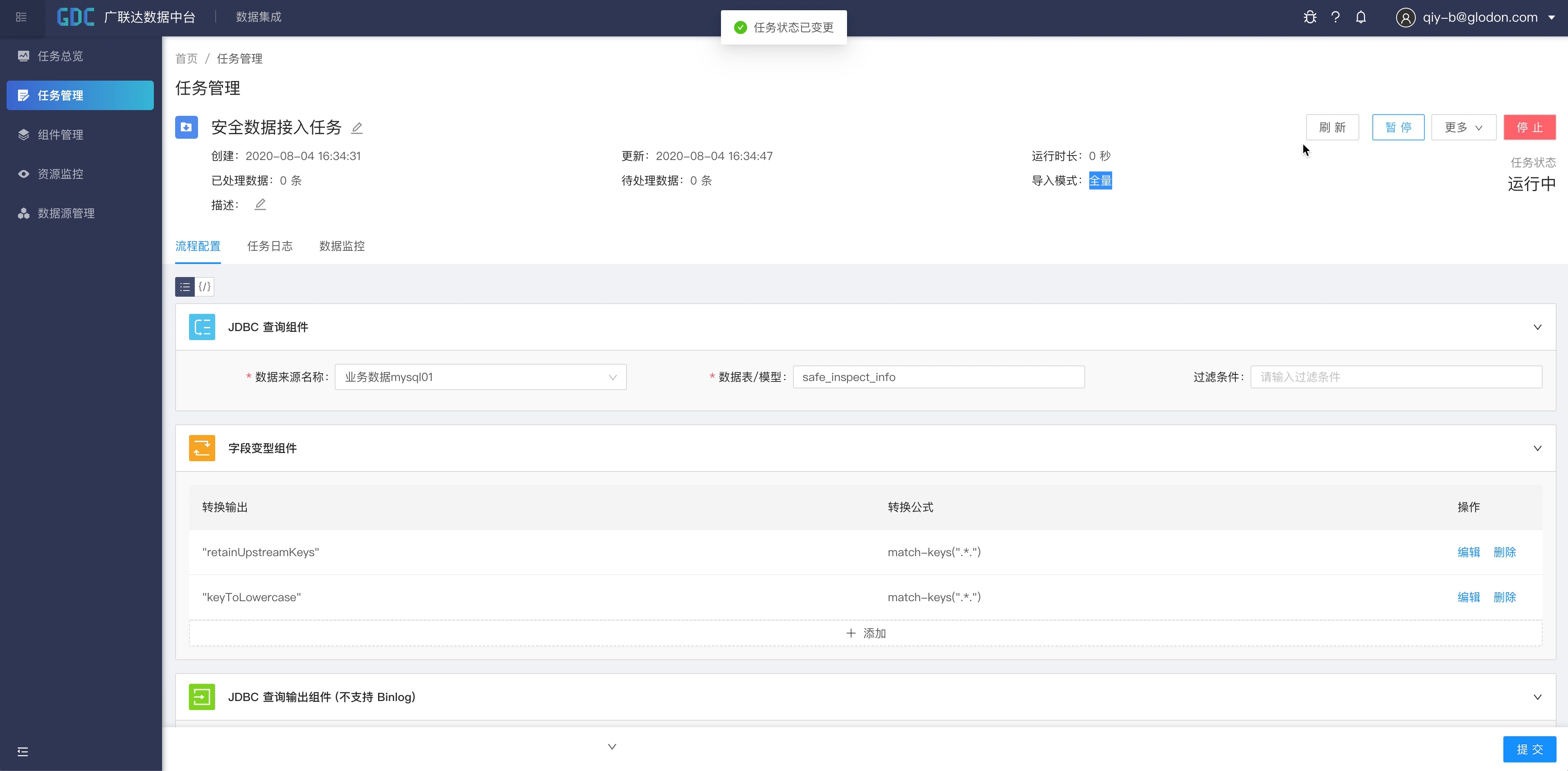Click the 添加 row in the transform table
Image resolution: width=1568 pixels, height=771 pixels.
(x=865, y=633)
